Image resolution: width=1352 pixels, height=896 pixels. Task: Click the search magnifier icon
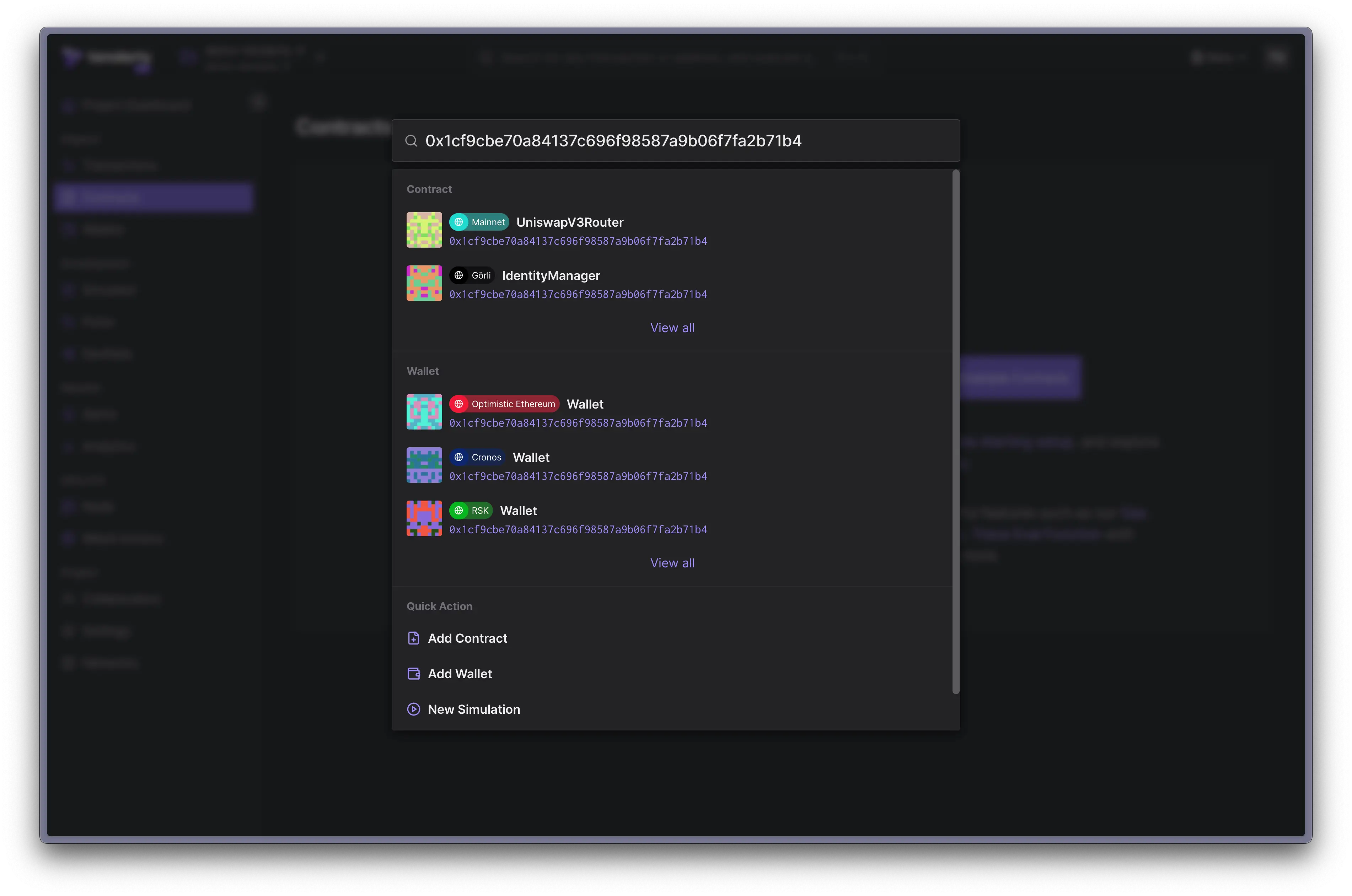coord(411,141)
